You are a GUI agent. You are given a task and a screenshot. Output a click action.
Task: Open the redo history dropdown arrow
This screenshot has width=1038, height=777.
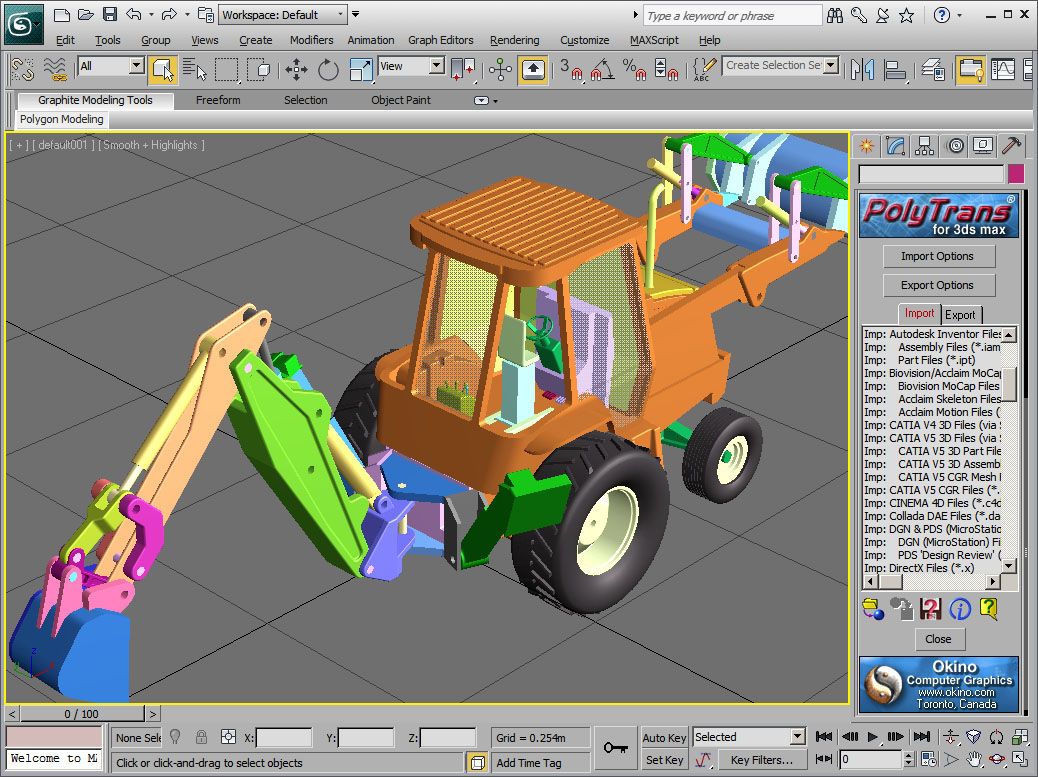(187, 15)
